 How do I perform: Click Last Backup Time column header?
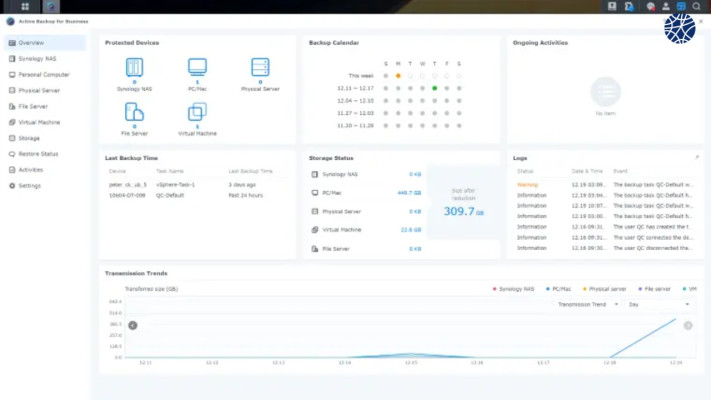[x=250, y=171]
